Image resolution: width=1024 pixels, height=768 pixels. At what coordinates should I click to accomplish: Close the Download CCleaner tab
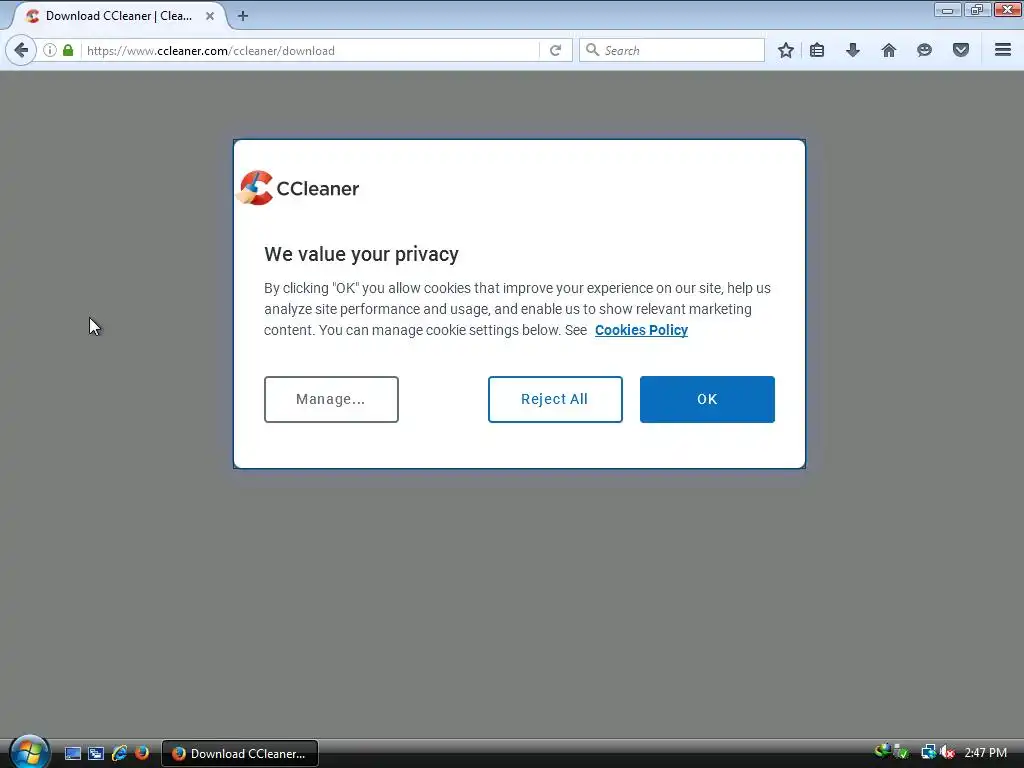[x=210, y=16]
